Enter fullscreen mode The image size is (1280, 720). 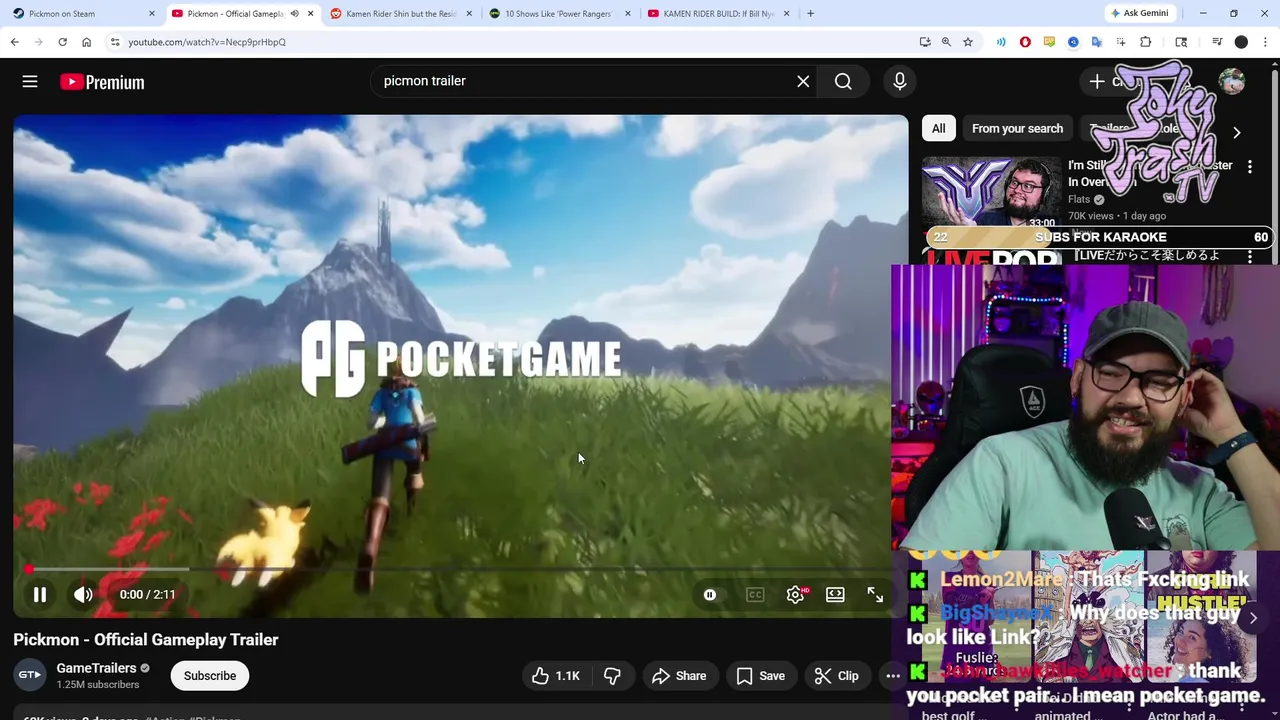click(875, 594)
